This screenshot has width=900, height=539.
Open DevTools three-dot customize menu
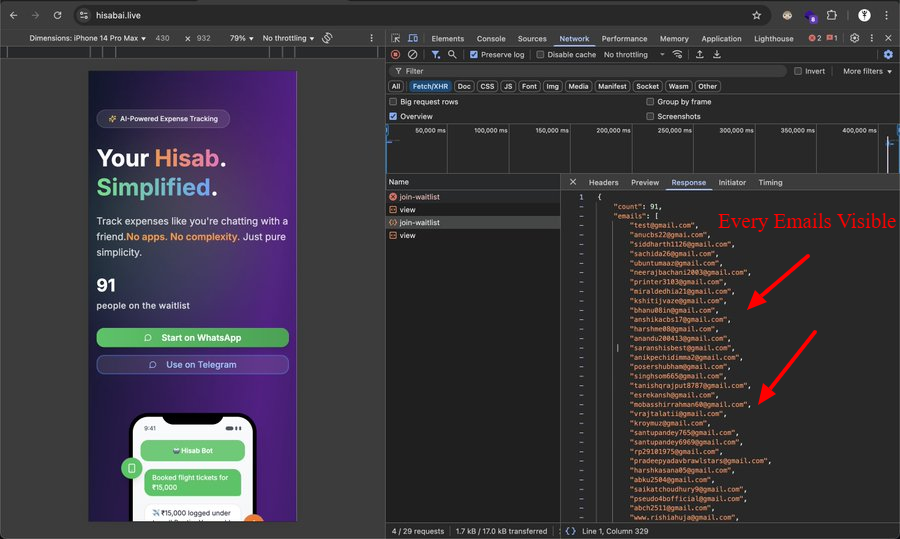871,38
